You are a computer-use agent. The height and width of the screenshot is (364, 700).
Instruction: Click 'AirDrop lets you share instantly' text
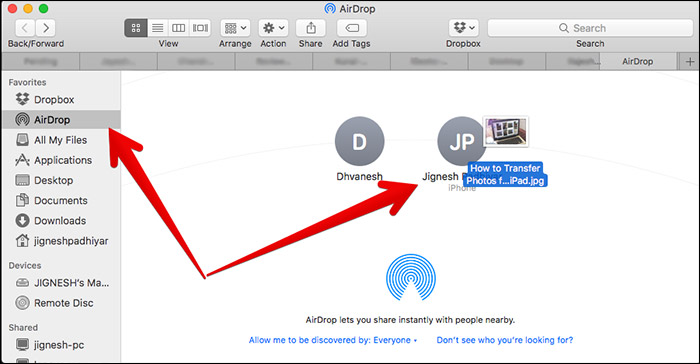tap(410, 320)
